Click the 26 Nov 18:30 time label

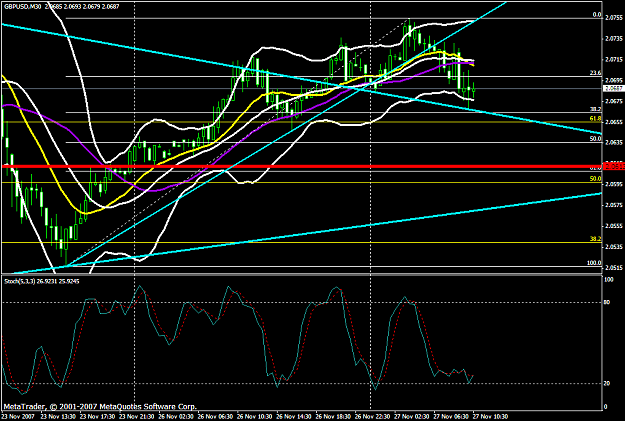click(334, 416)
